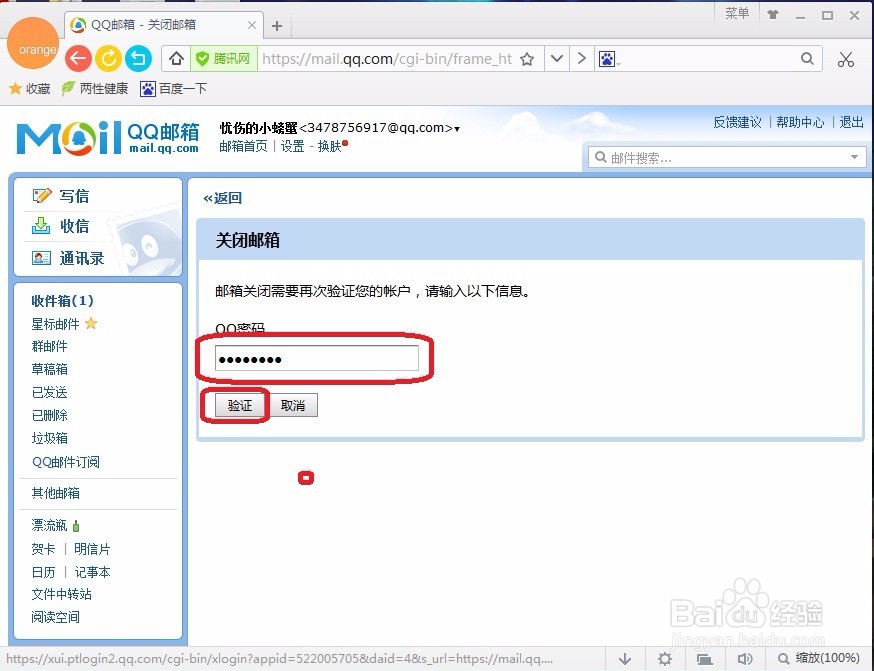Open the address bar history dropdown chevron
874x671 pixels.
557,59
